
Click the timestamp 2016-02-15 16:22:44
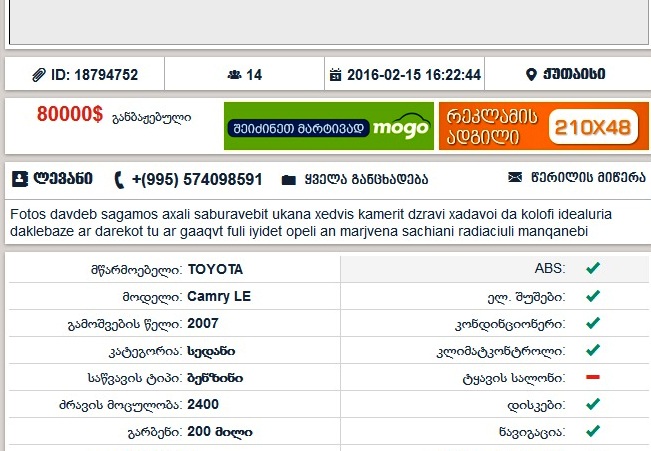coord(414,75)
